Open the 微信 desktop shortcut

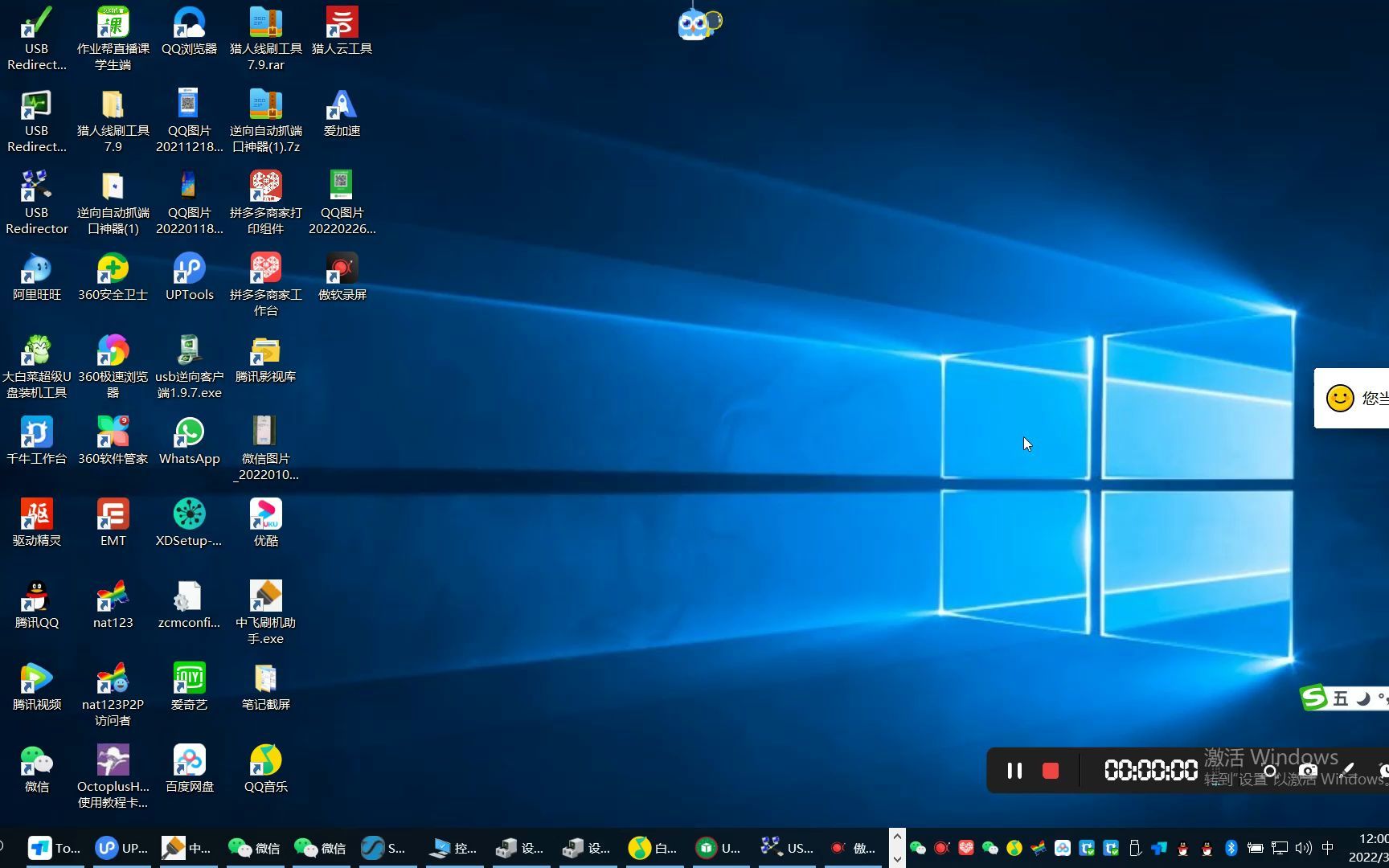36,769
